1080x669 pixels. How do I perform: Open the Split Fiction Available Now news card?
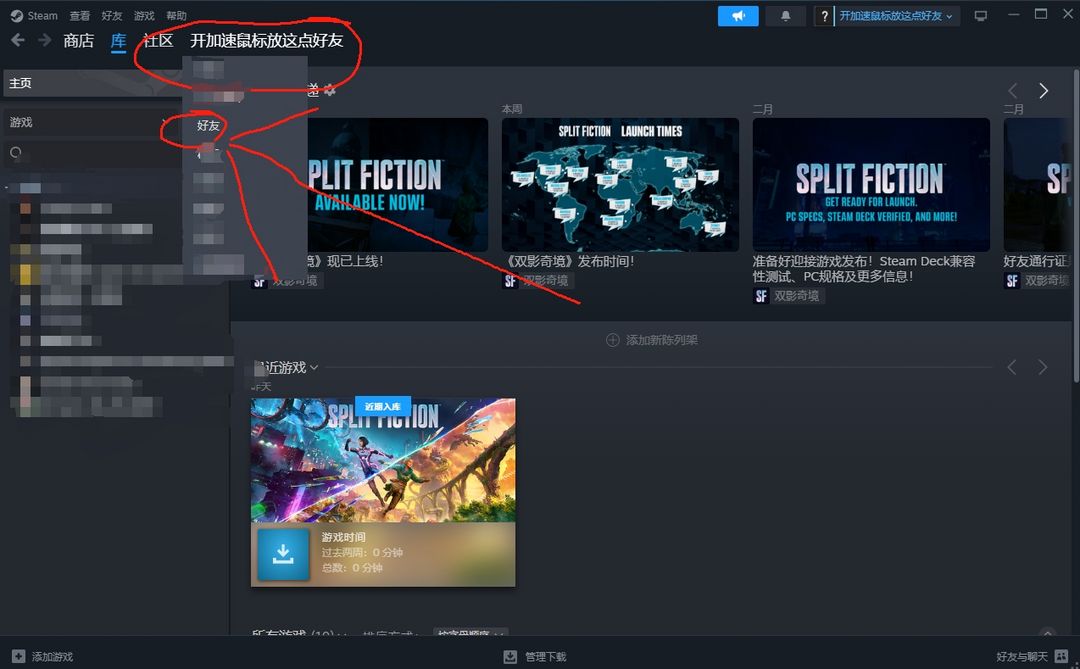click(397, 185)
